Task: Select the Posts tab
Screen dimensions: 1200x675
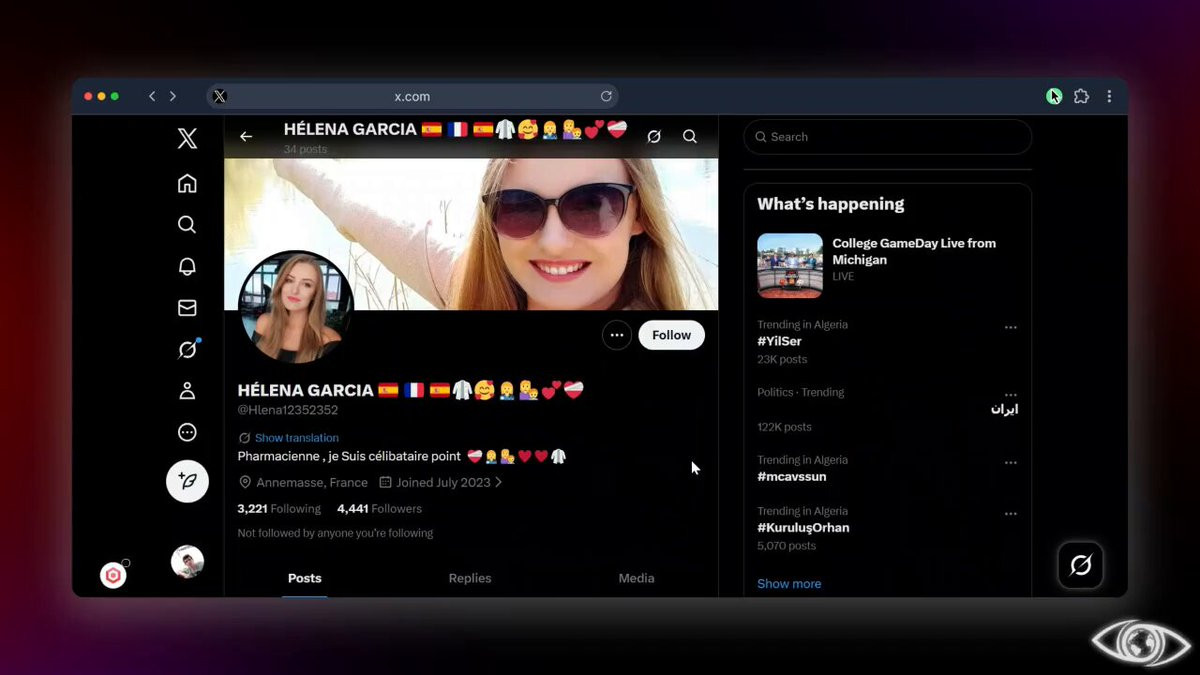Action: tap(305, 578)
